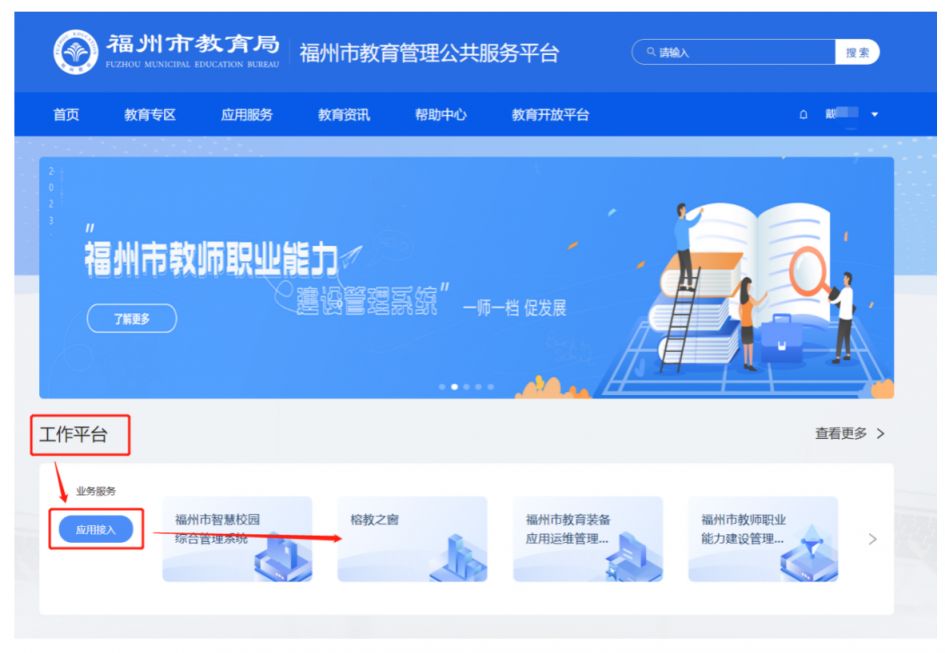Click the Fuzhou Education Bureau logo
Screen dimensions: 945x653
pyautogui.click(x=75, y=52)
